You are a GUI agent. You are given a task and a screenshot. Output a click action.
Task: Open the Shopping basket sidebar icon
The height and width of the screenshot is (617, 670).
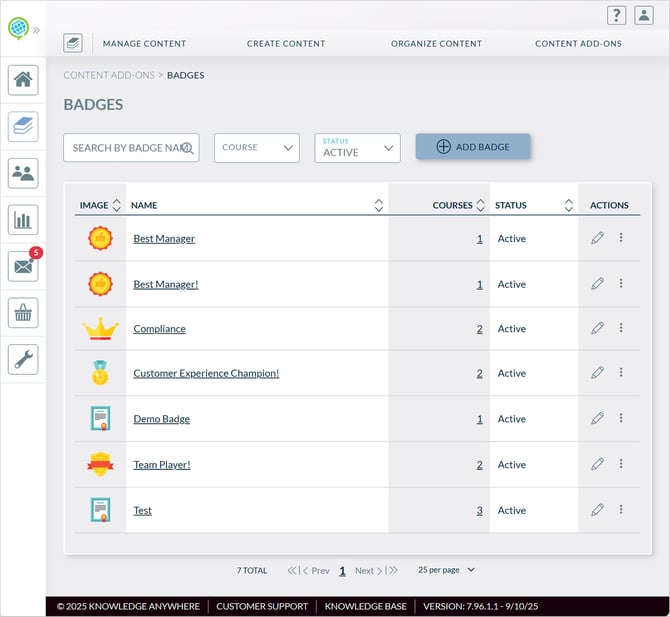click(x=23, y=313)
